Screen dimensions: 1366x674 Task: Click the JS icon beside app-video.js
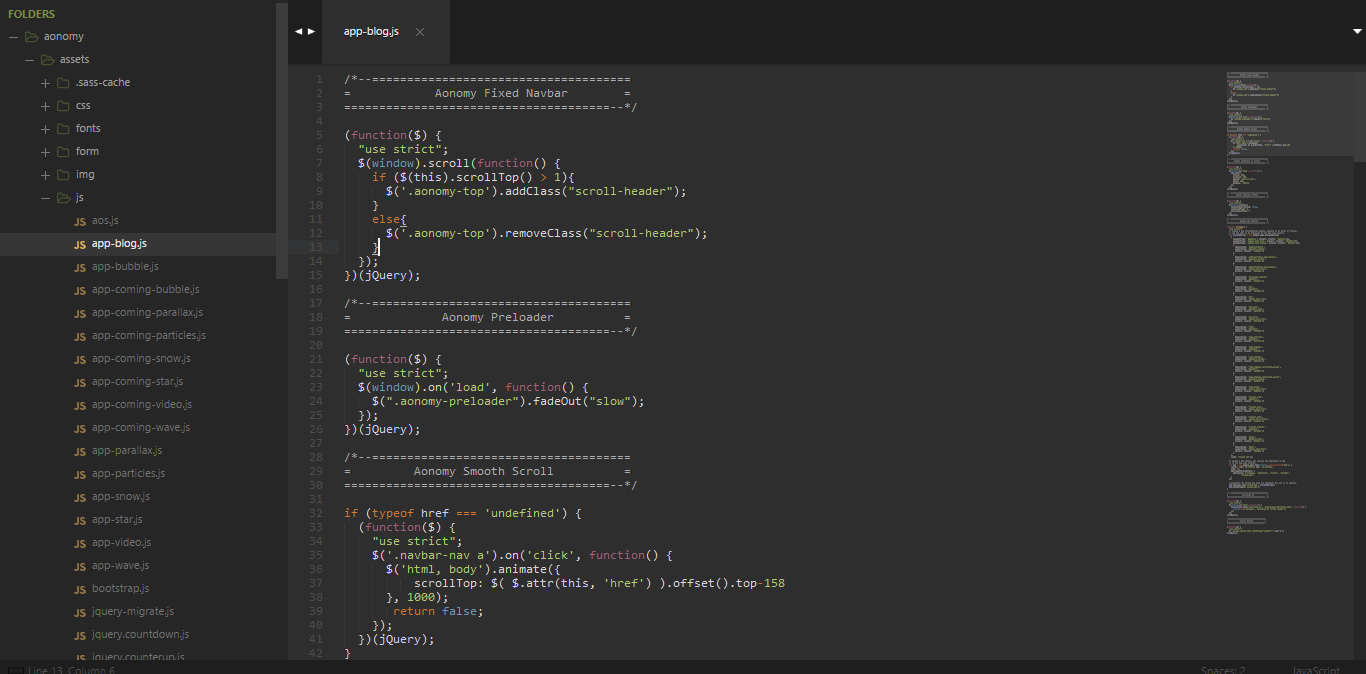[x=79, y=543]
